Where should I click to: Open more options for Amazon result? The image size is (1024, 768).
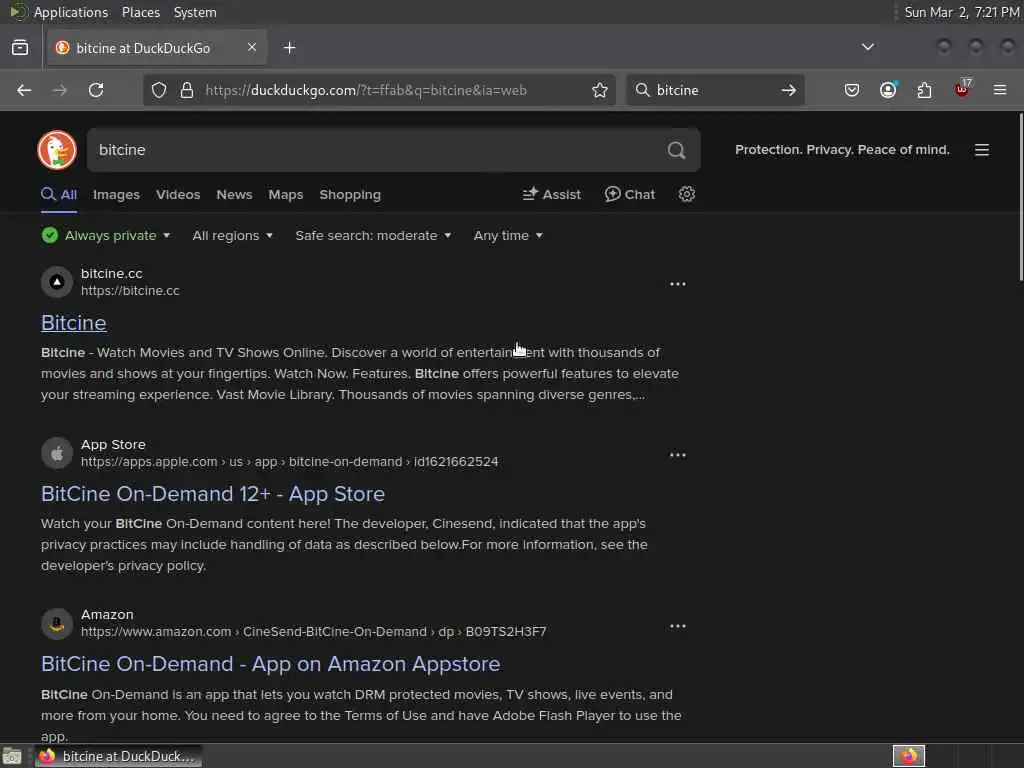(678, 626)
